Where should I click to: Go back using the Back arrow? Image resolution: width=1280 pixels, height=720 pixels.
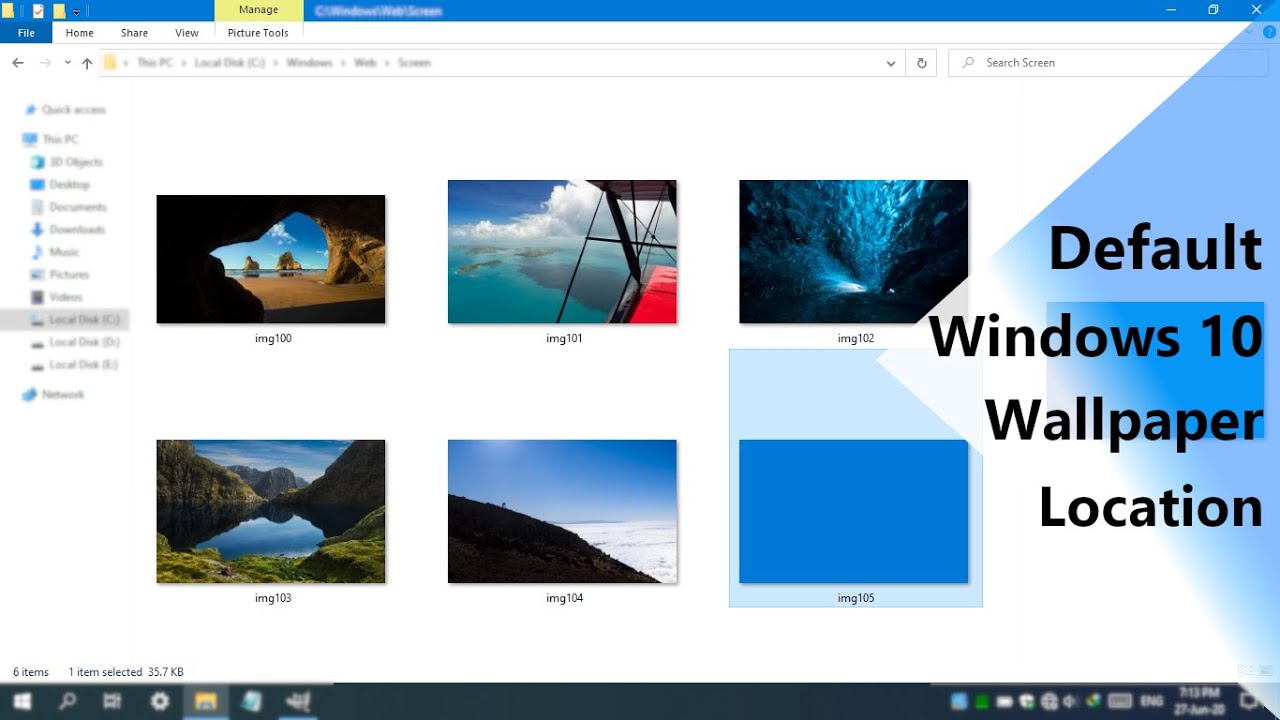coord(18,63)
